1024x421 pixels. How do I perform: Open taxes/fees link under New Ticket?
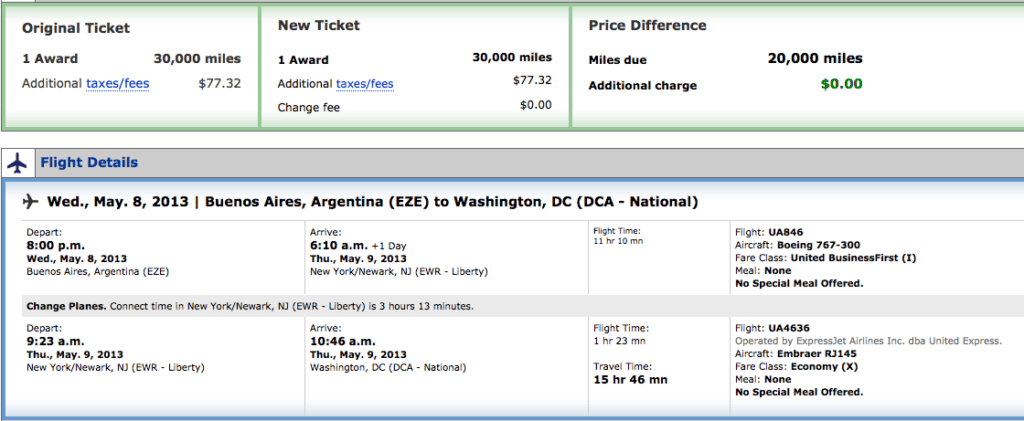[x=364, y=84]
